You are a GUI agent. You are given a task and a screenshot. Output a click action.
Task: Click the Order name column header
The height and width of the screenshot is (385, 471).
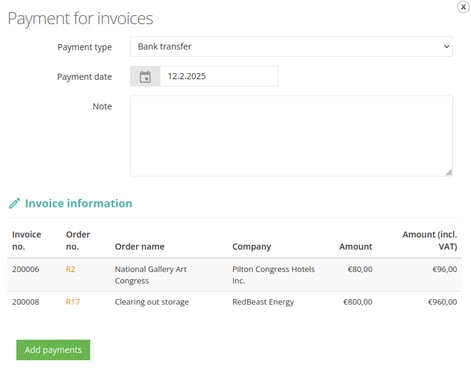[140, 247]
